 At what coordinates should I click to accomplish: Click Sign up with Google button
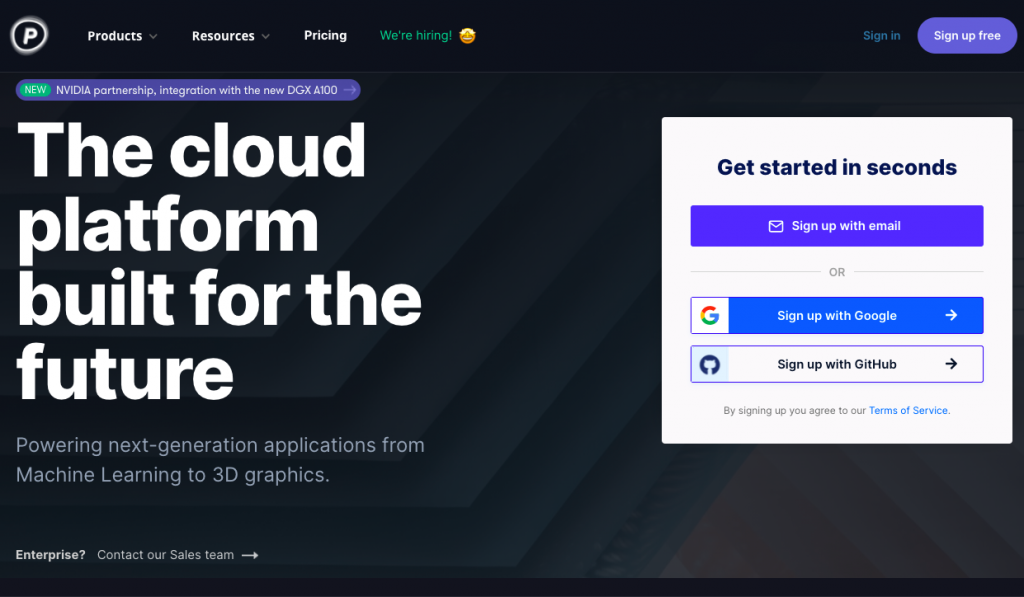click(x=837, y=315)
